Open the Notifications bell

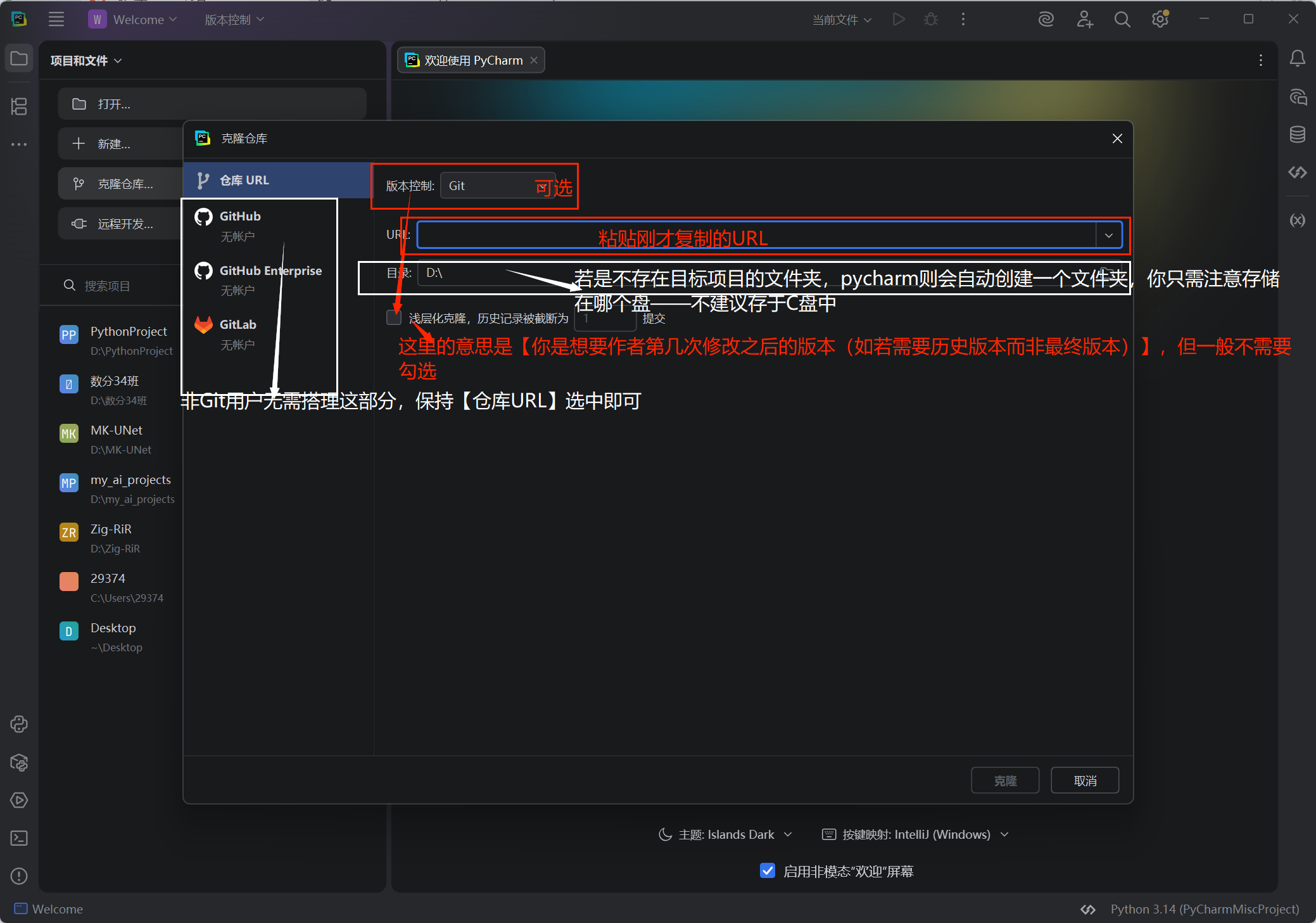tap(1298, 59)
